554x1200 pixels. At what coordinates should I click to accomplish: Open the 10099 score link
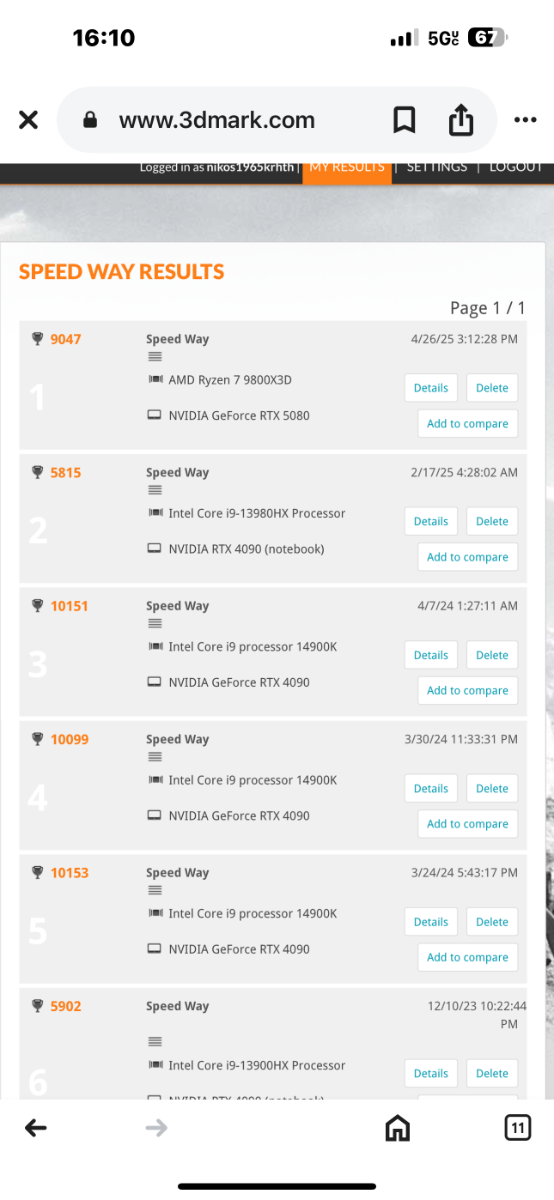(69, 739)
